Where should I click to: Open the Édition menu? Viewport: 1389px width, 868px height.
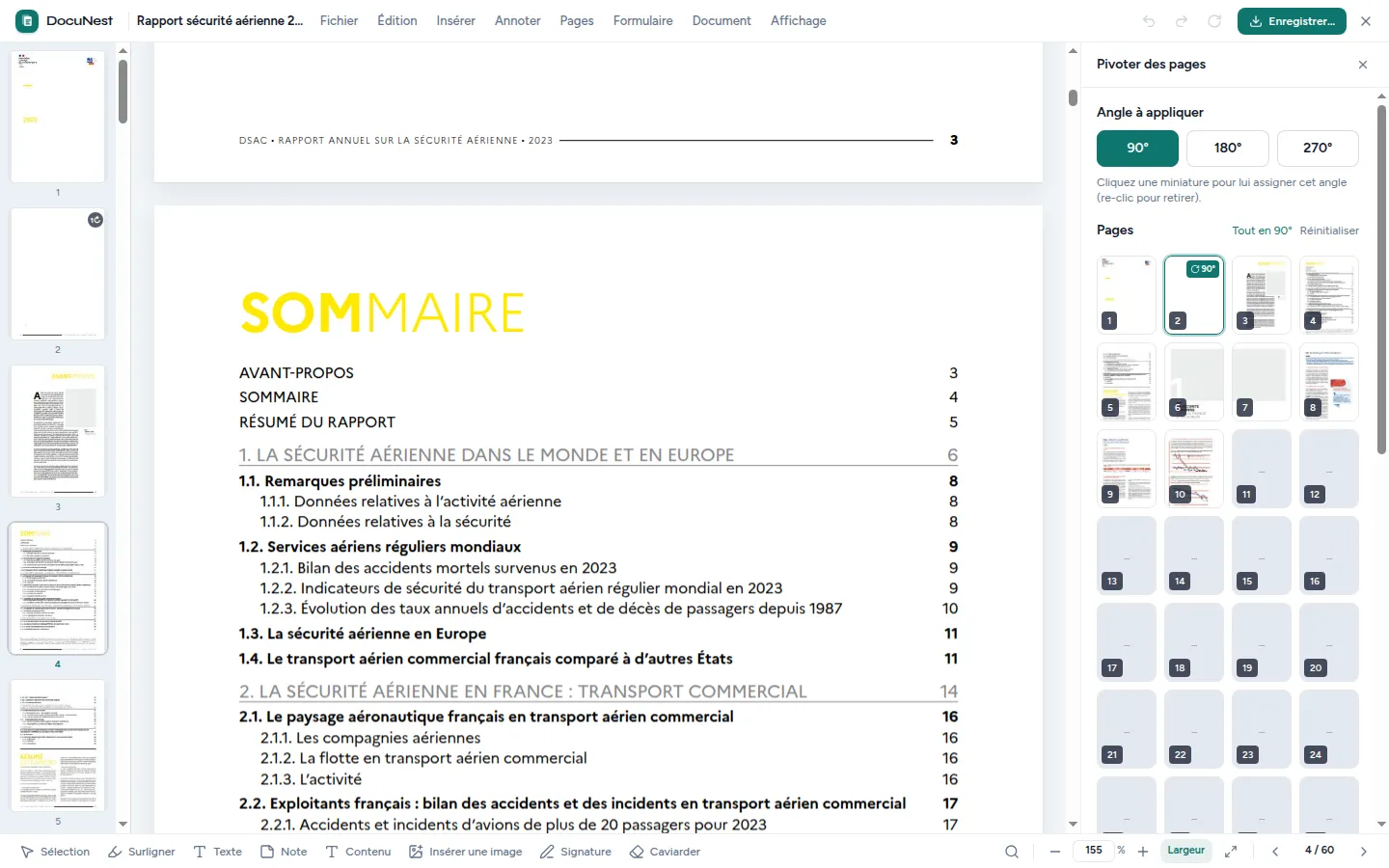pos(397,21)
